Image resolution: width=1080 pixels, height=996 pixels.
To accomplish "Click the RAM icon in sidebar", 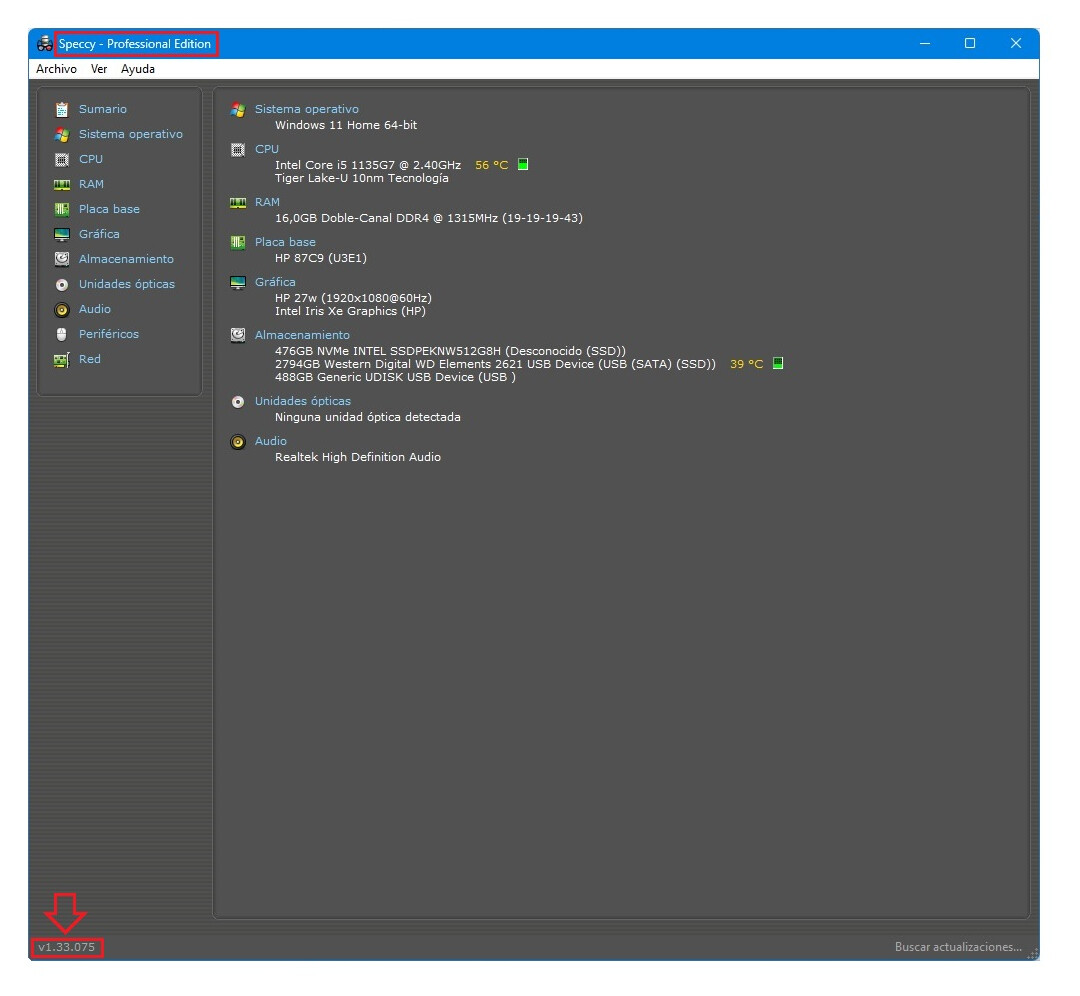I will (x=61, y=184).
